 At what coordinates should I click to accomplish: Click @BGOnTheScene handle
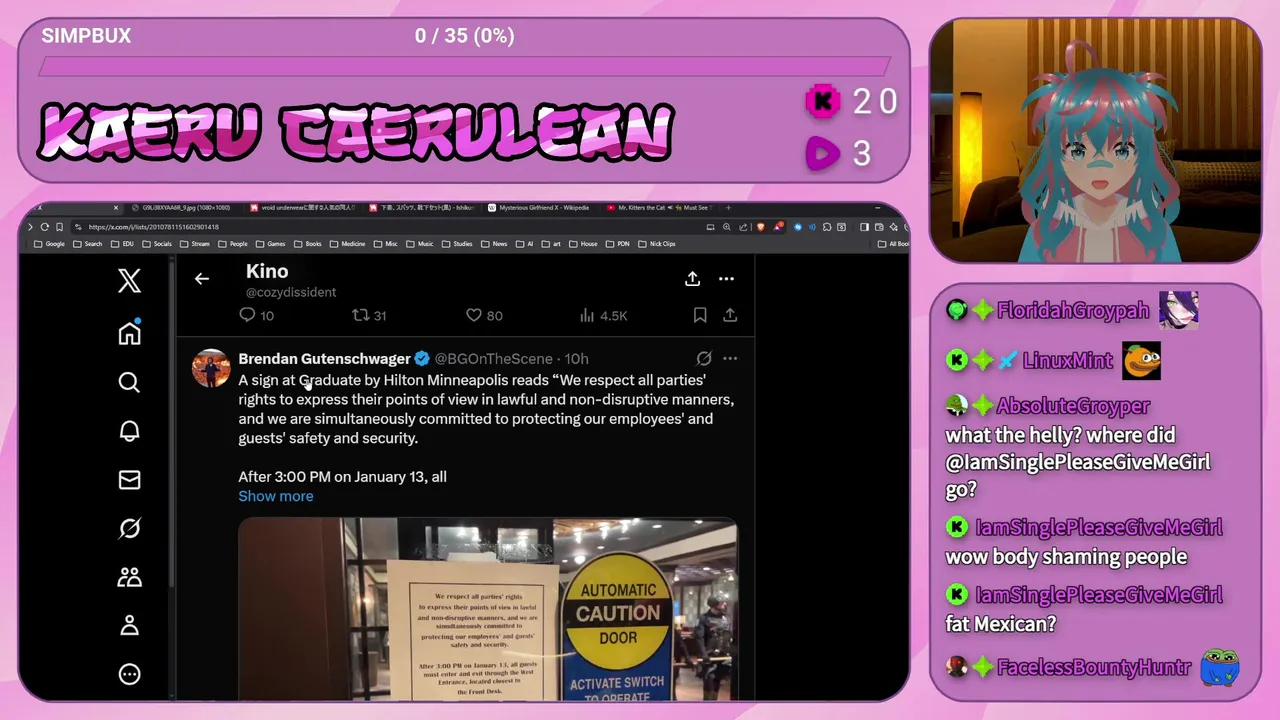coord(493,358)
